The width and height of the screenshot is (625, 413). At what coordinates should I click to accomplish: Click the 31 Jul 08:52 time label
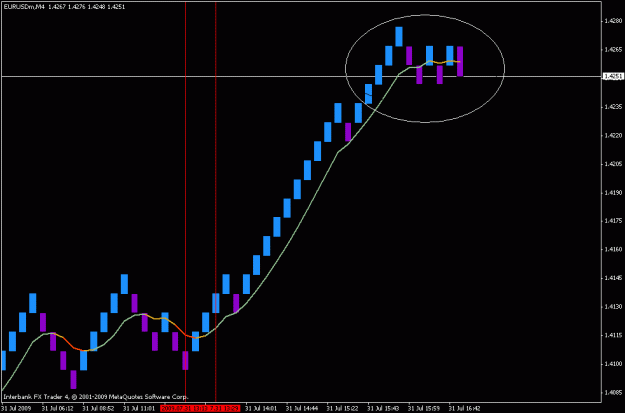click(x=98, y=409)
